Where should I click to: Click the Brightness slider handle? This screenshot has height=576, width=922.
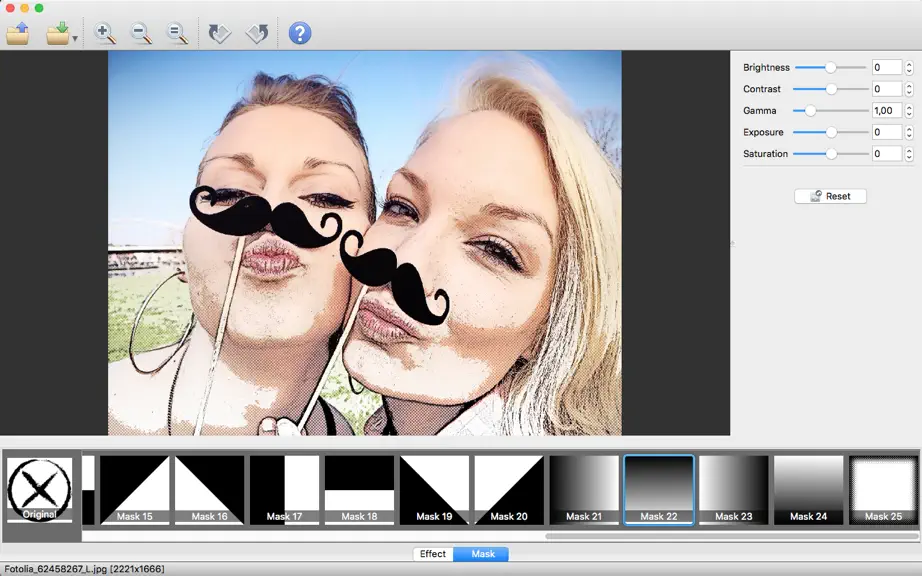point(830,68)
